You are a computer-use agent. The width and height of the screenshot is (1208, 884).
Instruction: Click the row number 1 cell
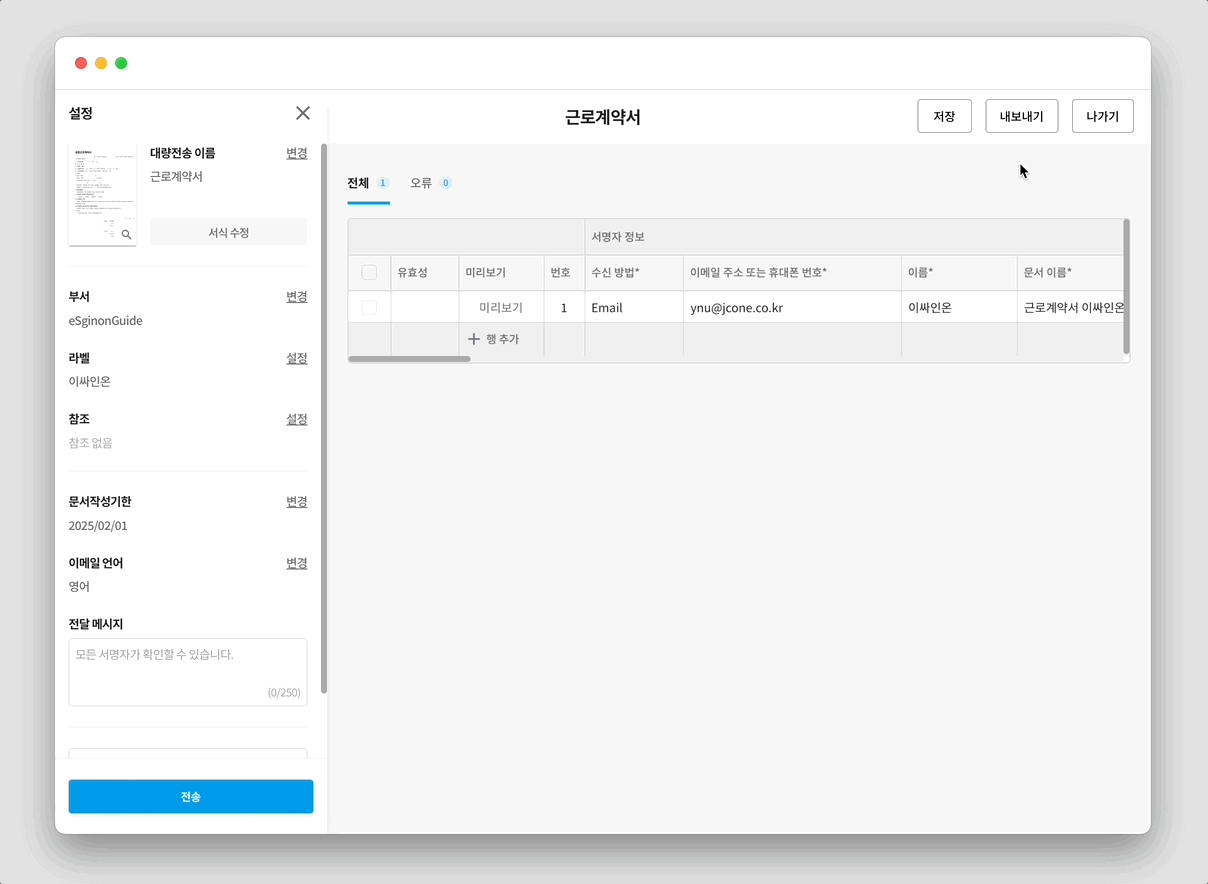pos(564,307)
